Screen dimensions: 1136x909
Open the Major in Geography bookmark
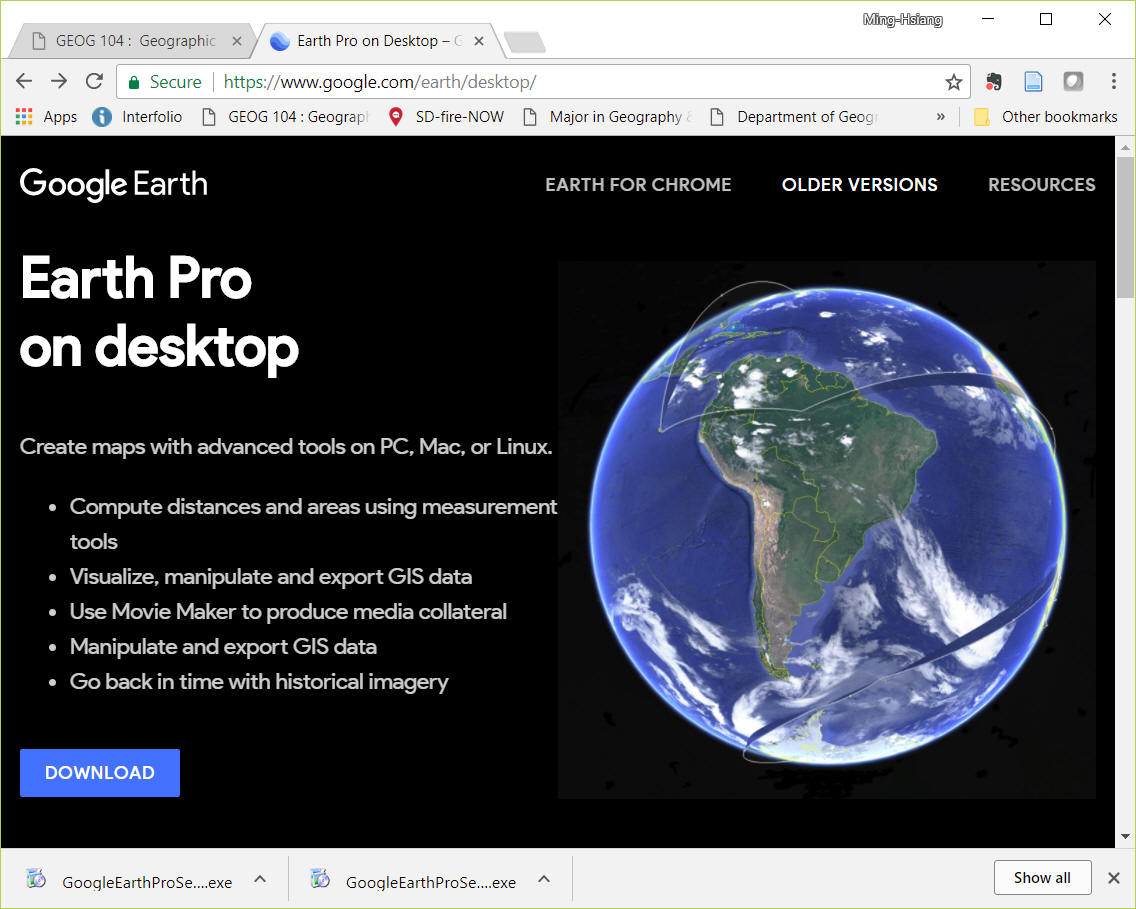[x=608, y=117]
